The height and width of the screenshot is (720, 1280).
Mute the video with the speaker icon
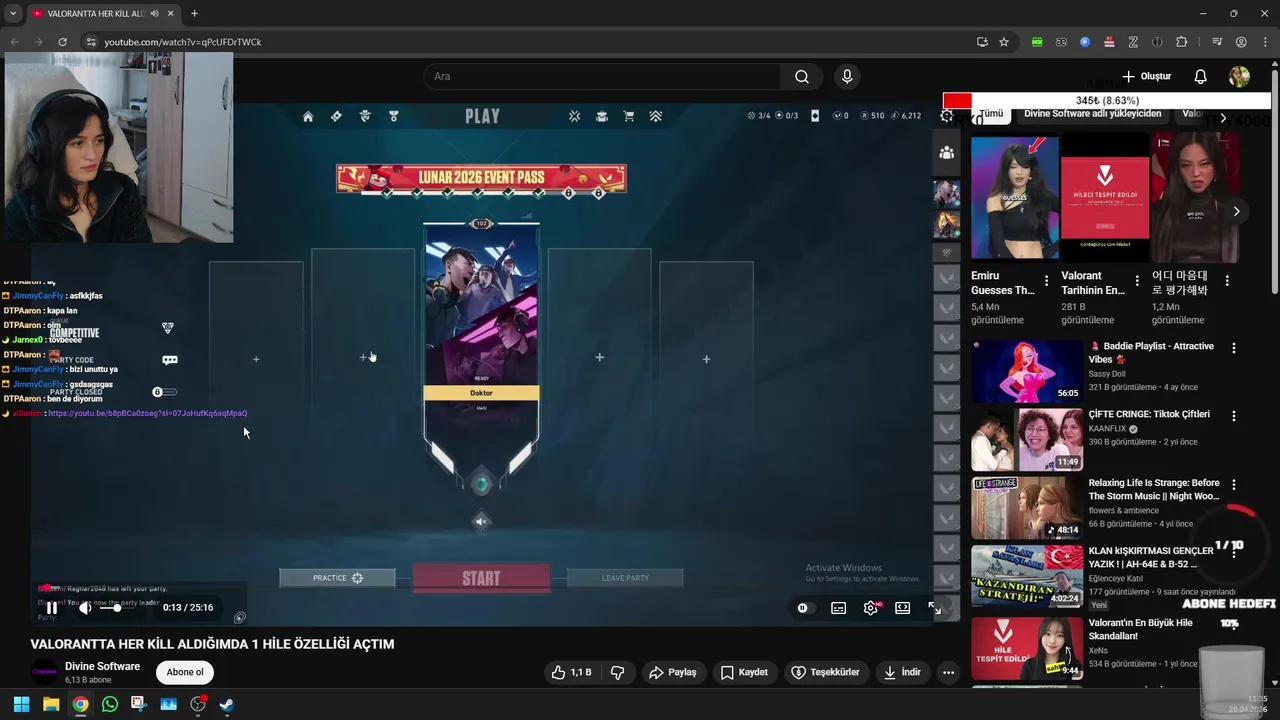pyautogui.click(x=86, y=608)
